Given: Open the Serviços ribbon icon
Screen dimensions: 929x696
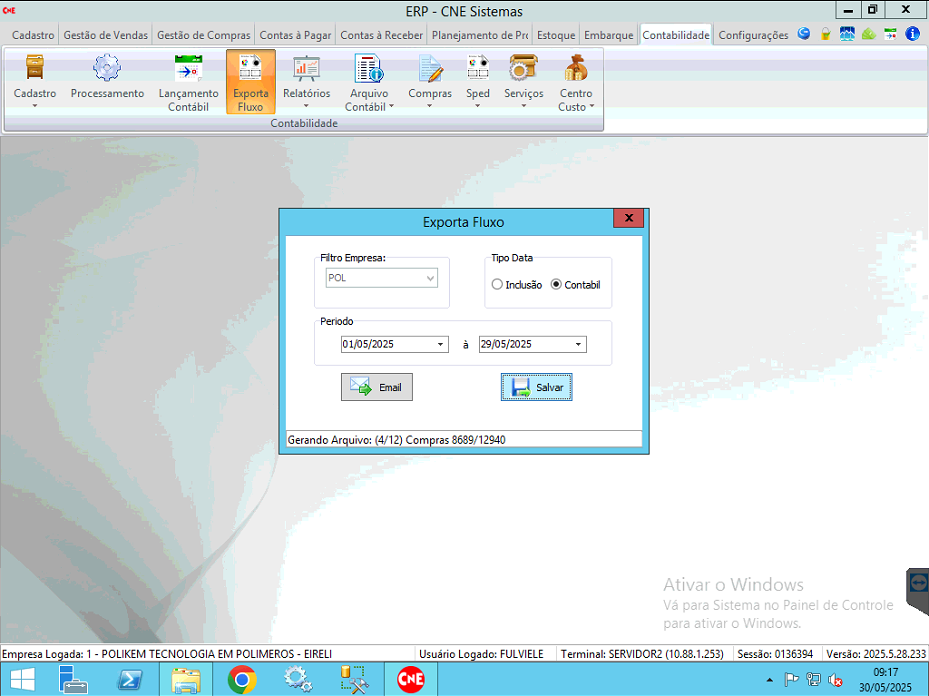Looking at the screenshot, I should (523, 70).
